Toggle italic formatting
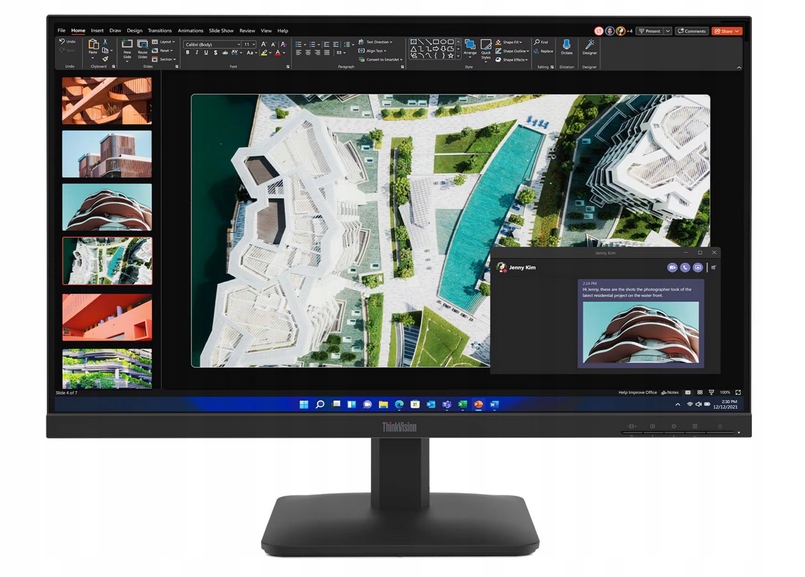 coord(195,51)
